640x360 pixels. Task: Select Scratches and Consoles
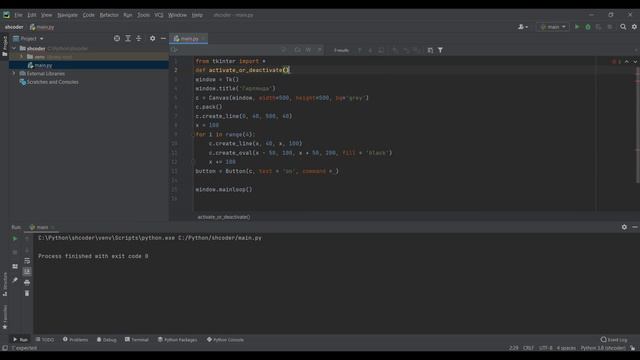pos(53,82)
